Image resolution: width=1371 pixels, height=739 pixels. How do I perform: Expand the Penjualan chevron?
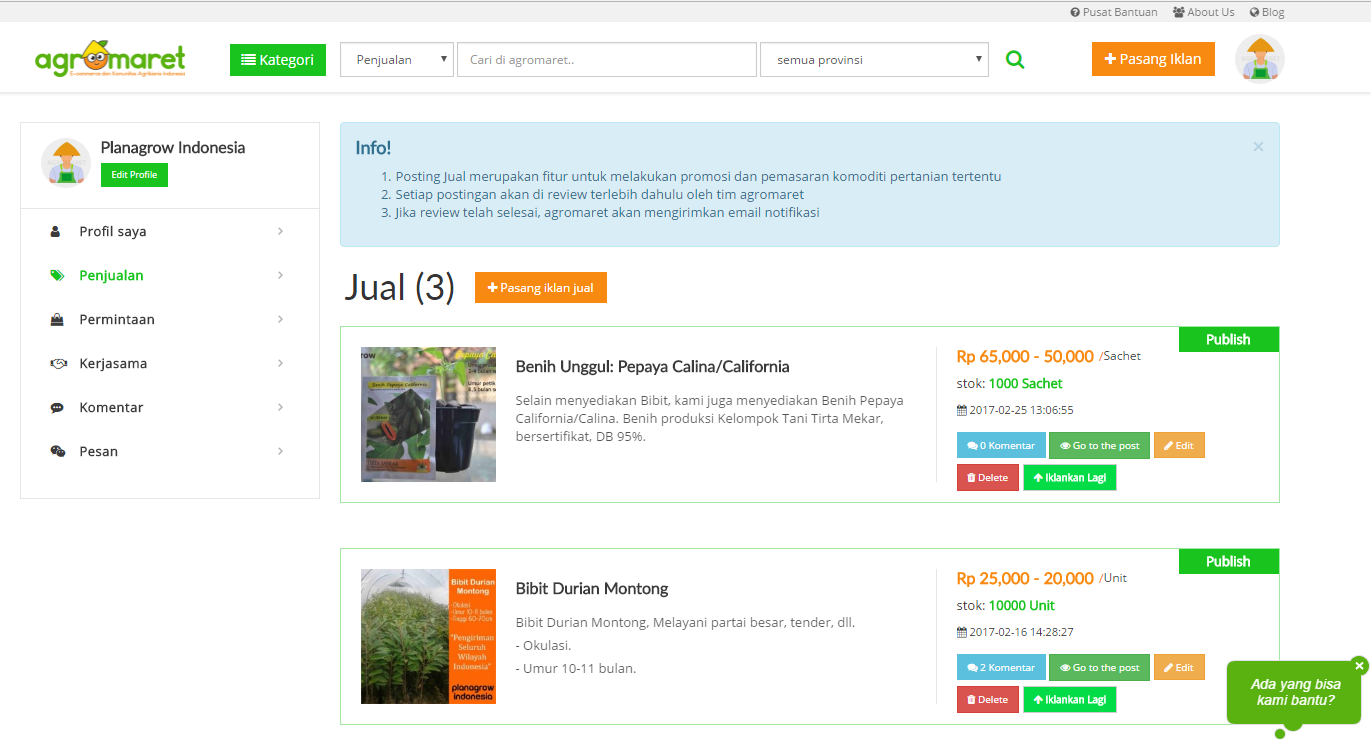click(x=281, y=276)
